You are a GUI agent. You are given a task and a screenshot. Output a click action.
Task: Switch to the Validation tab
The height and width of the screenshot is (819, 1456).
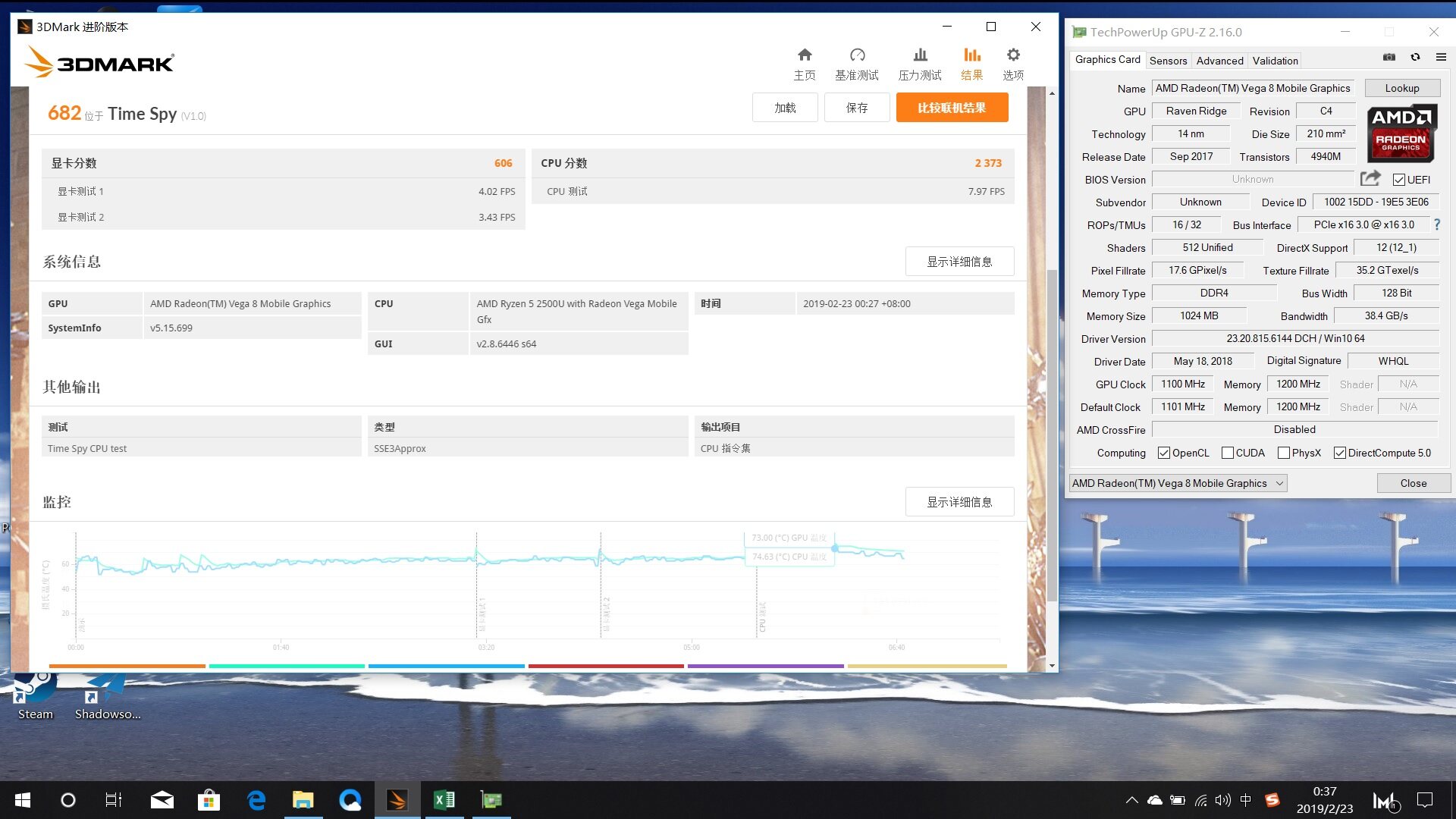click(1275, 61)
